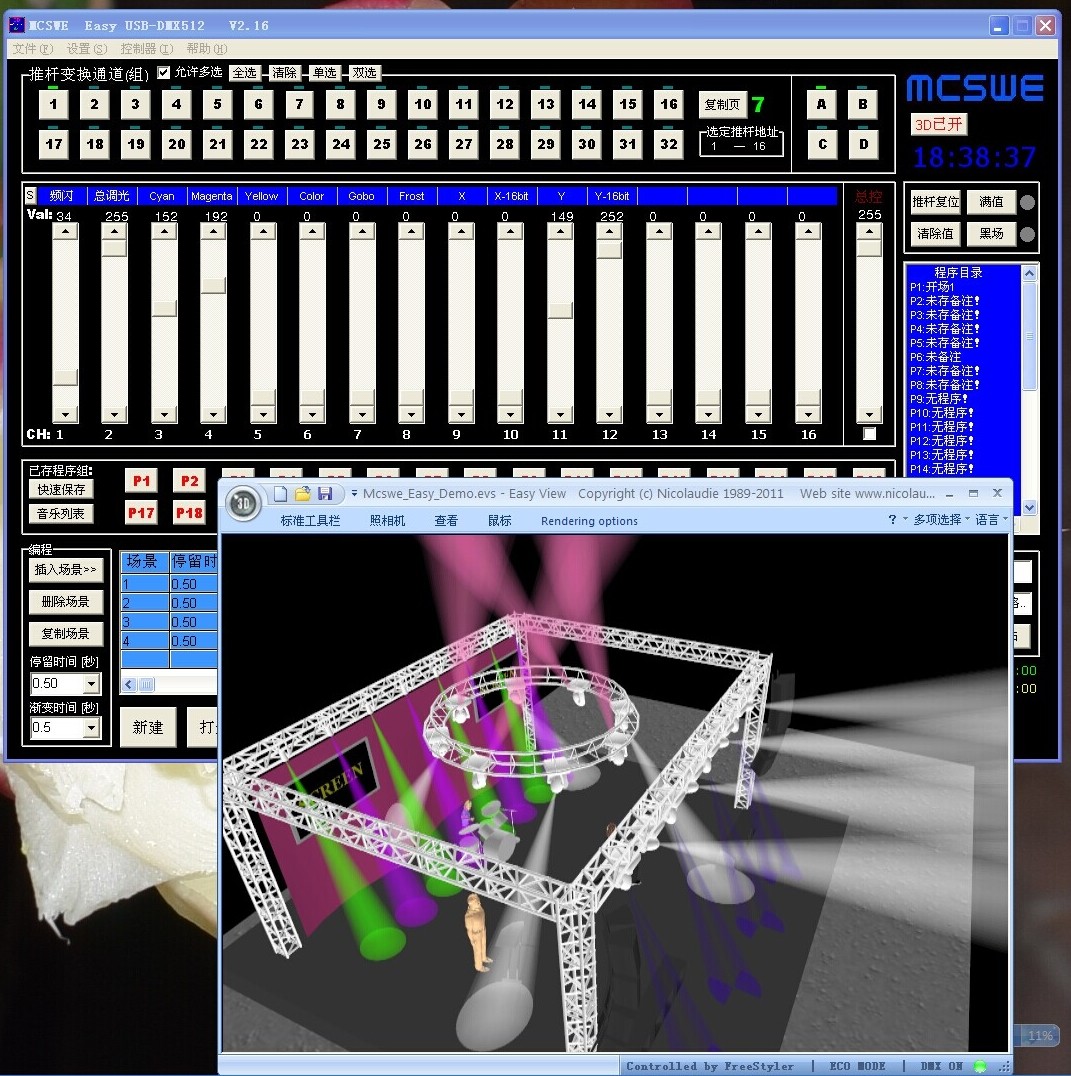Click the open folder icon in Easy View

(x=303, y=493)
